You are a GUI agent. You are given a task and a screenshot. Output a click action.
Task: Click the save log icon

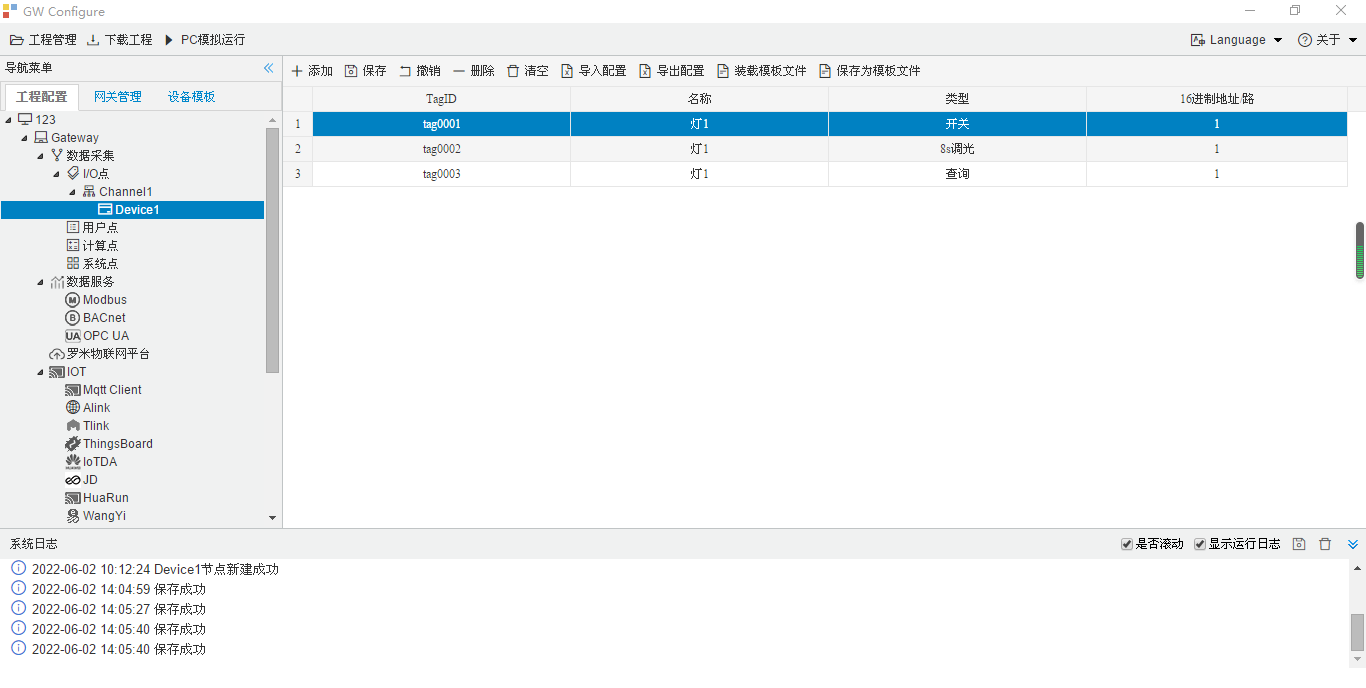pyautogui.click(x=1299, y=544)
